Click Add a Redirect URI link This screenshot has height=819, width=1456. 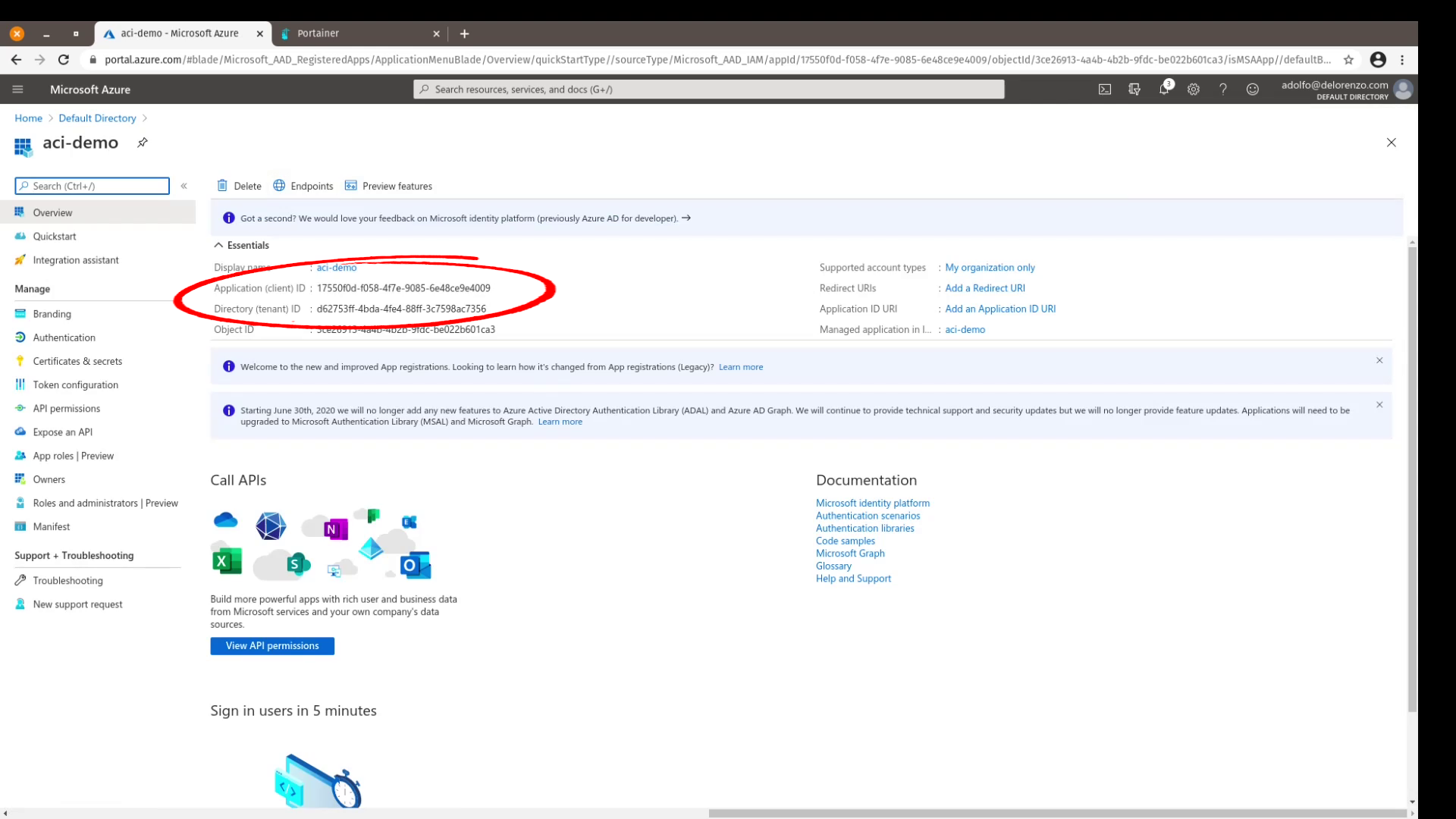(x=984, y=288)
